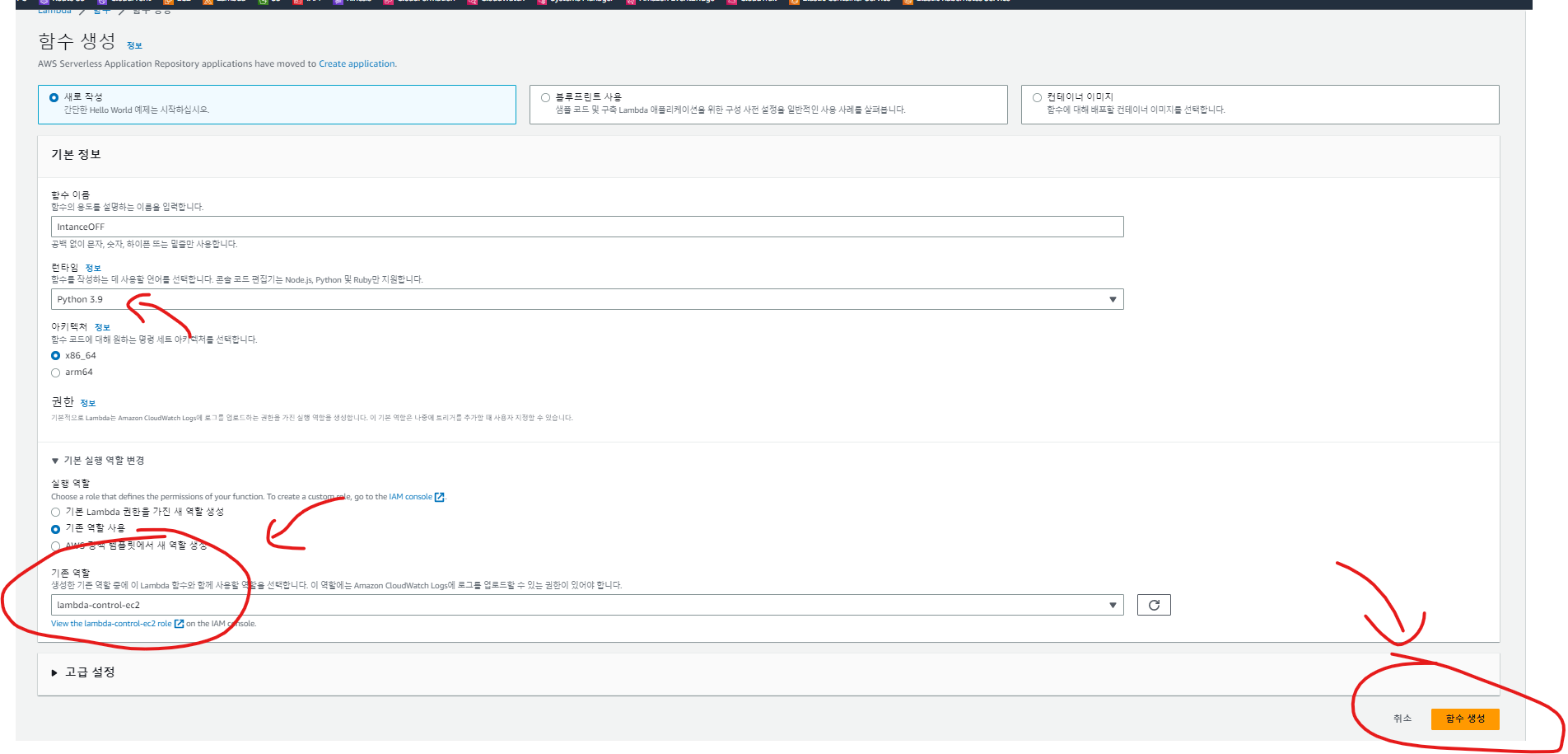This screenshot has width=1568, height=754.
Task: Expand the 고급 설정 section
Action: tap(83, 672)
